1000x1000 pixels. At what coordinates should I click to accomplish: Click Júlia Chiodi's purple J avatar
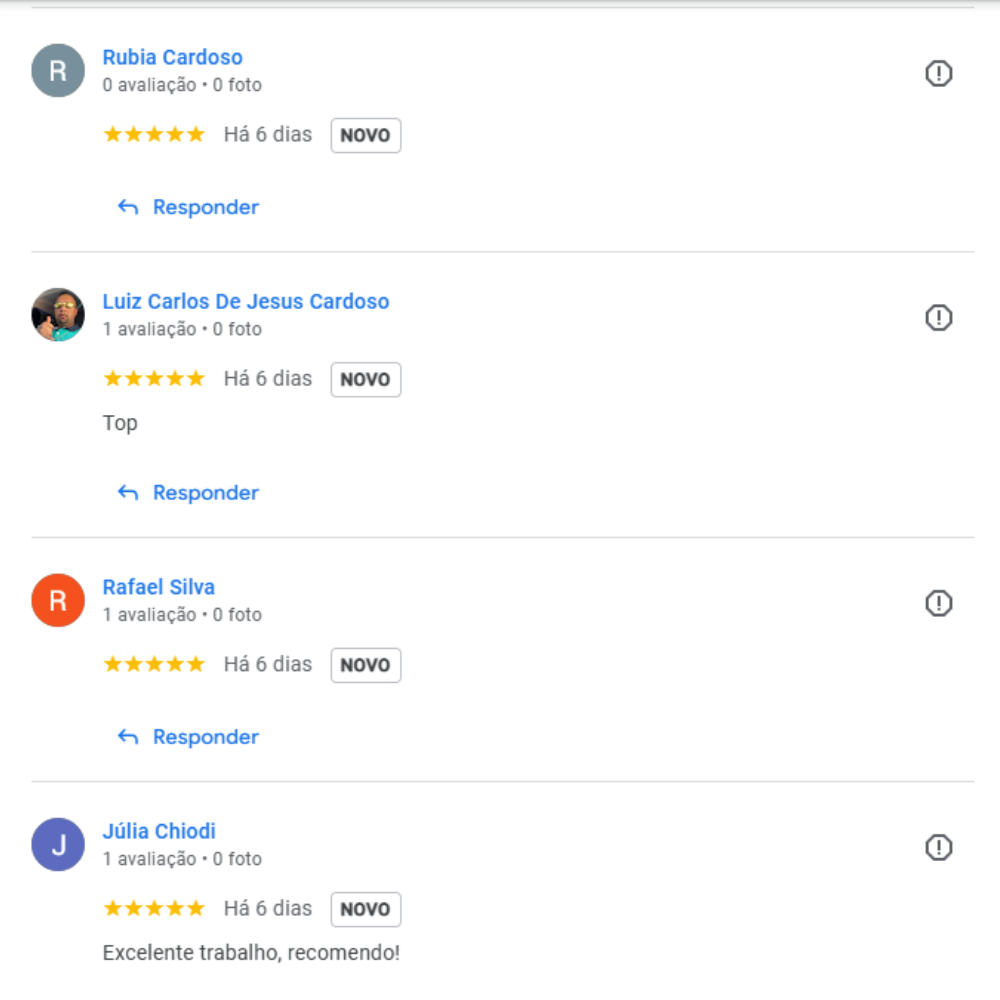pos(58,844)
